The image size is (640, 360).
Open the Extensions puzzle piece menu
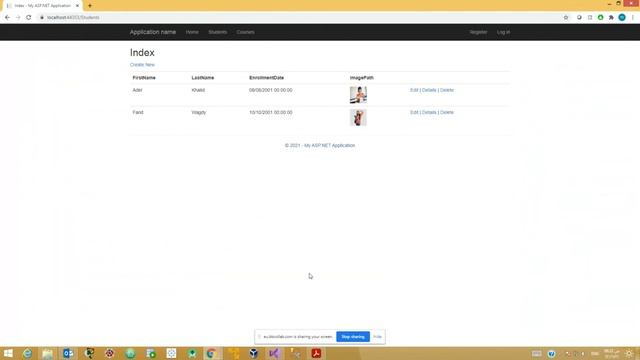(611, 18)
